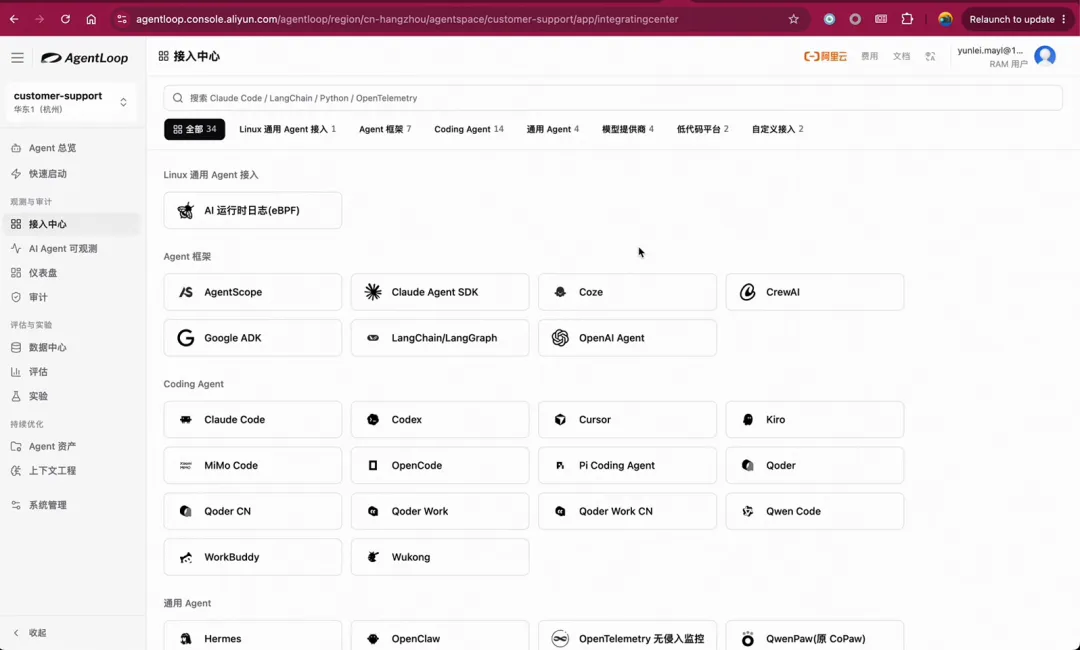Collapse sidebar with 收起
Image resolution: width=1080 pixels, height=650 pixels.
[30, 633]
